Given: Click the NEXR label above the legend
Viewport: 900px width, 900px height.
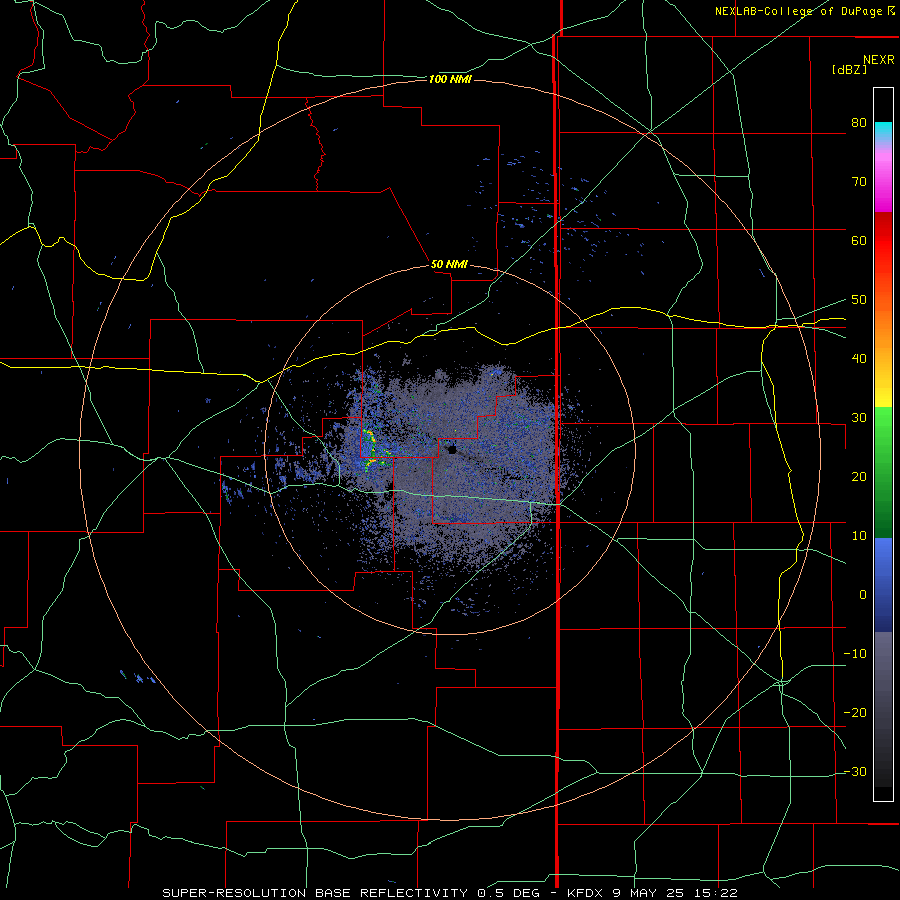Looking at the screenshot, I should pyautogui.click(x=879, y=60).
